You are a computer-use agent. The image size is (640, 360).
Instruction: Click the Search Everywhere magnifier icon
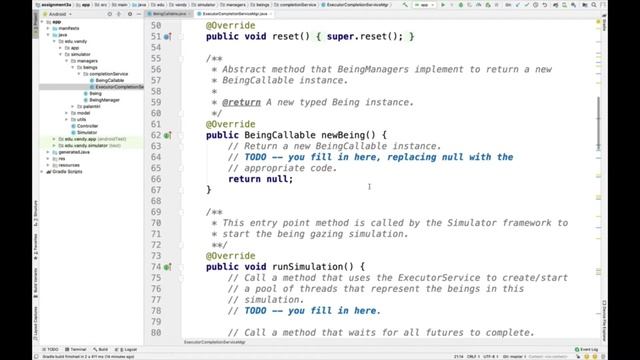594,5
